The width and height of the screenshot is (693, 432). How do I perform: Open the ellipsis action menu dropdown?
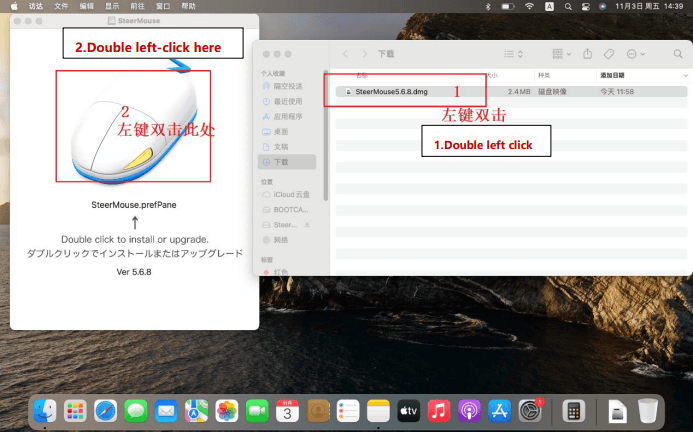pyautogui.click(x=635, y=53)
